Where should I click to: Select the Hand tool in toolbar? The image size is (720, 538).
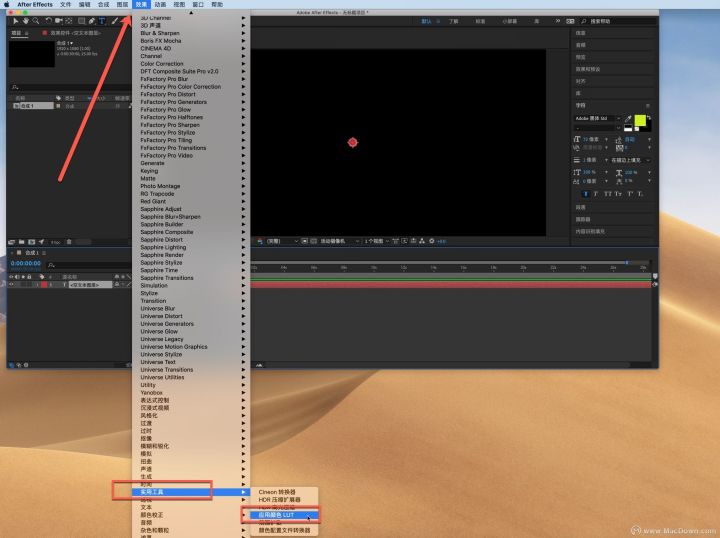pyautogui.click(x=26, y=21)
